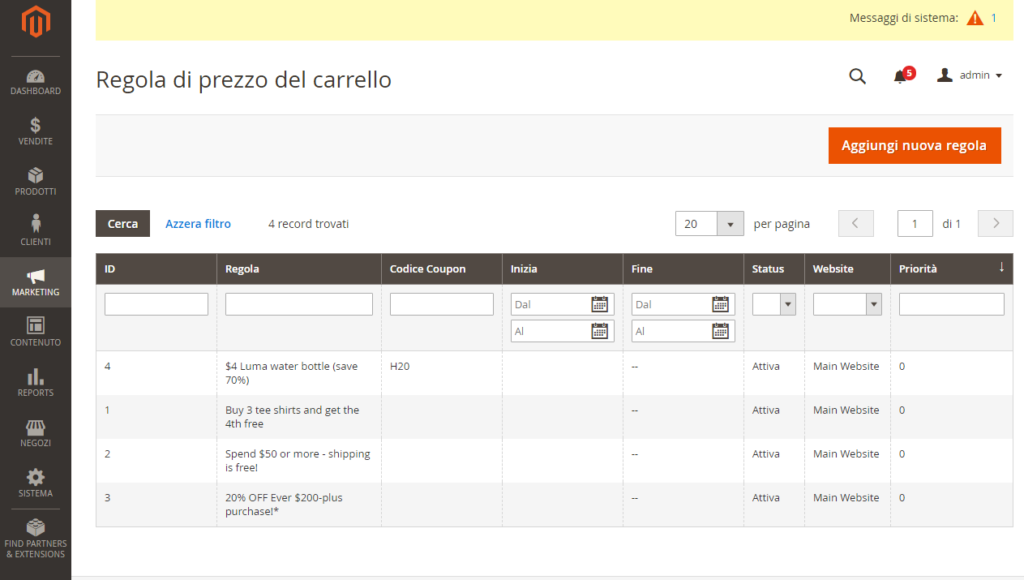Open the Prodotti menu icon
Screen dimensions: 1024x580
pyautogui.click(x=35, y=182)
